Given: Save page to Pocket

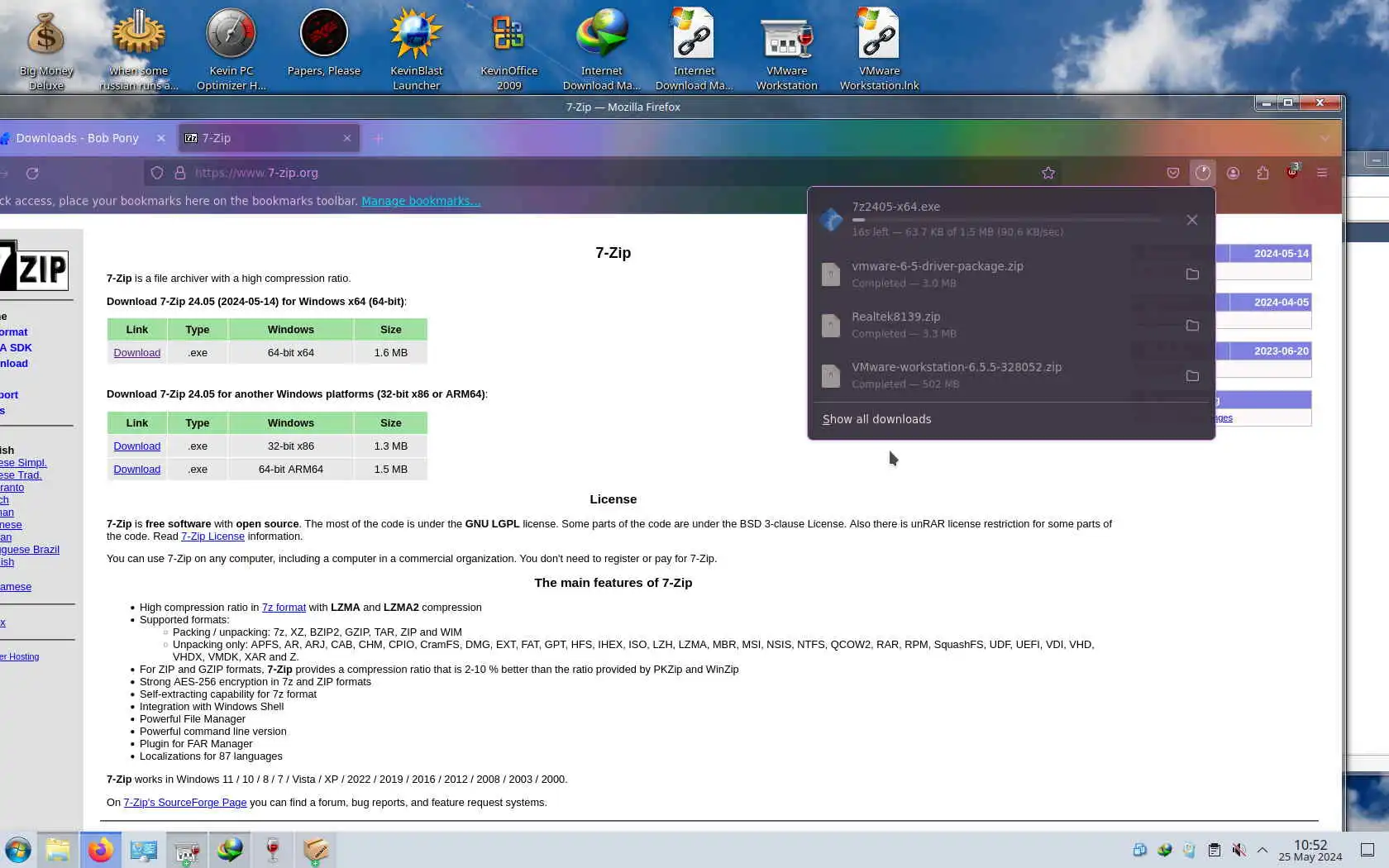Looking at the screenshot, I should click(1172, 173).
